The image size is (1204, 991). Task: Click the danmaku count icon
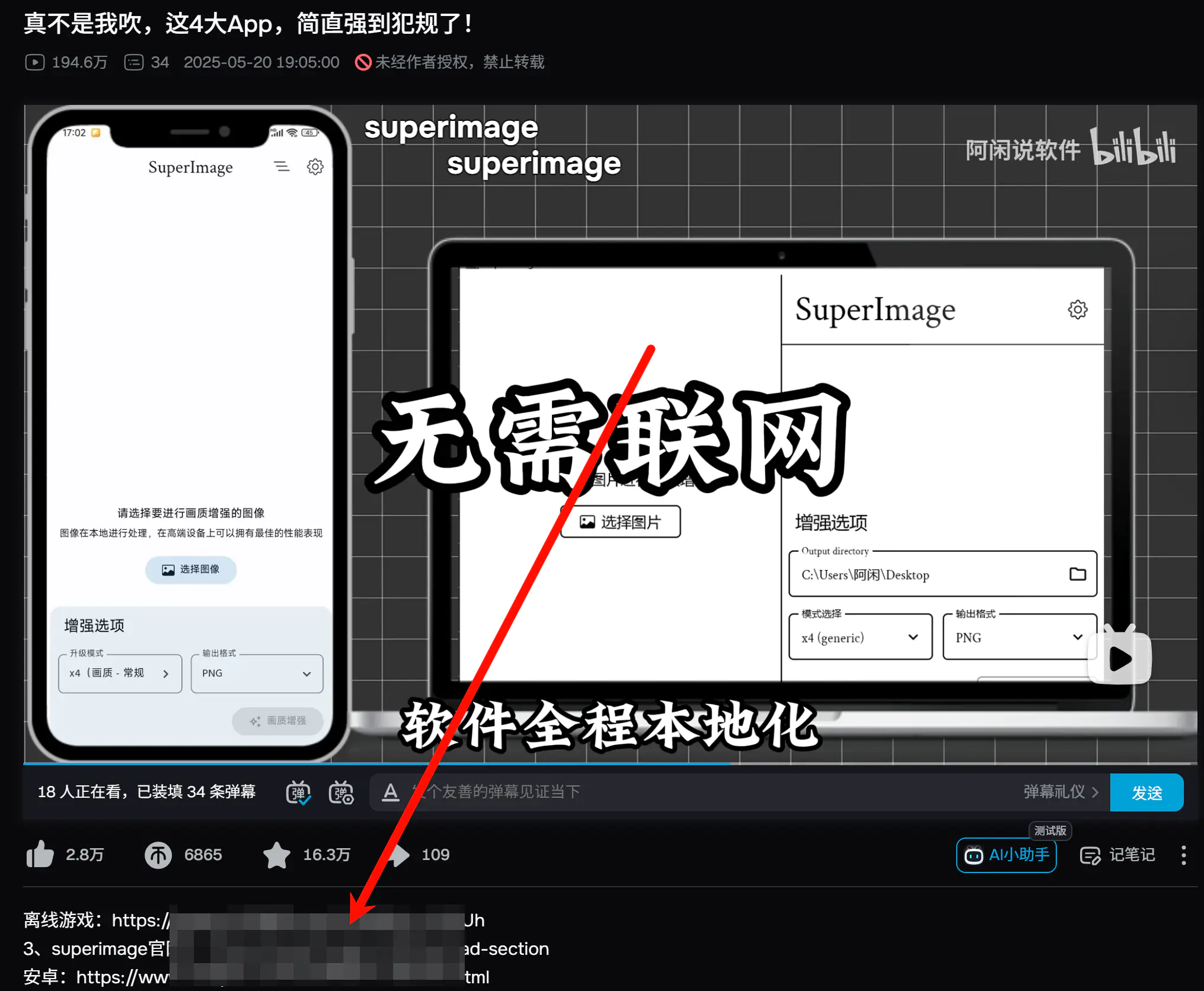tap(134, 62)
